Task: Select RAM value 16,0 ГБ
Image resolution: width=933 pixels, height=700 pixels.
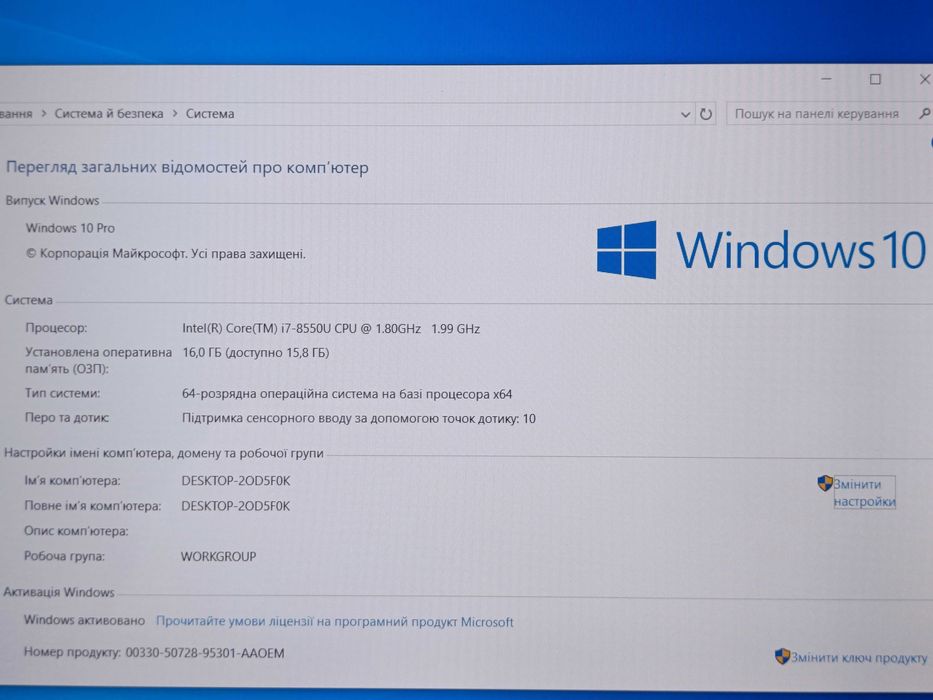Action: 256,352
